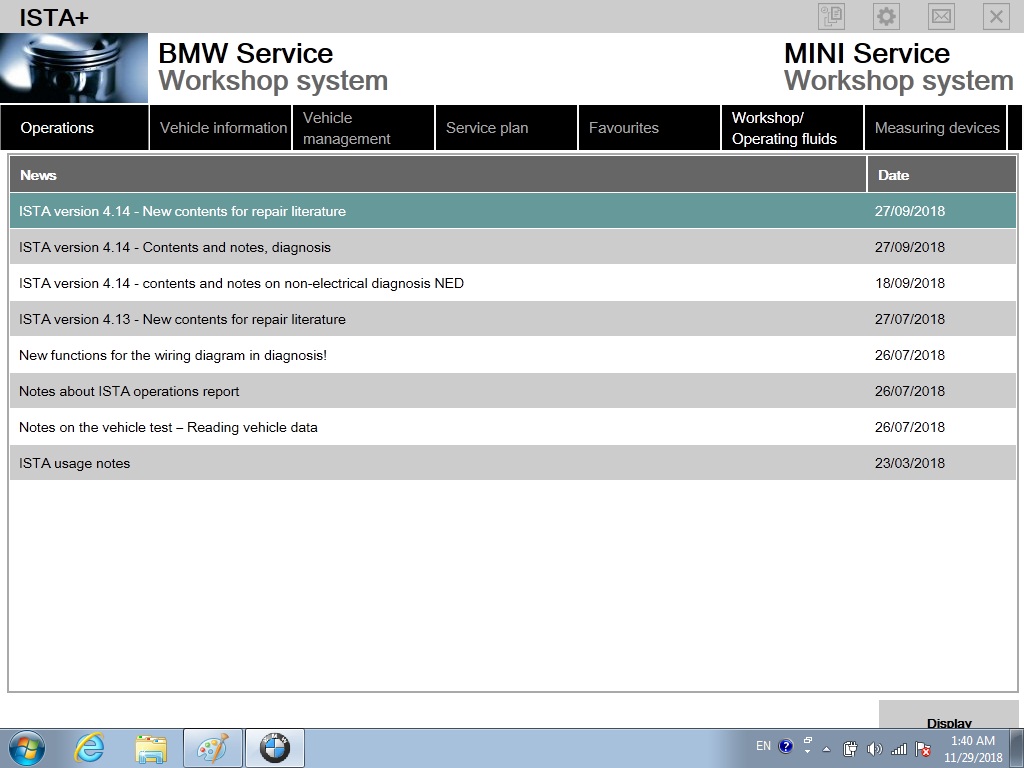Open Windows Explorer from the taskbar

pos(151,748)
